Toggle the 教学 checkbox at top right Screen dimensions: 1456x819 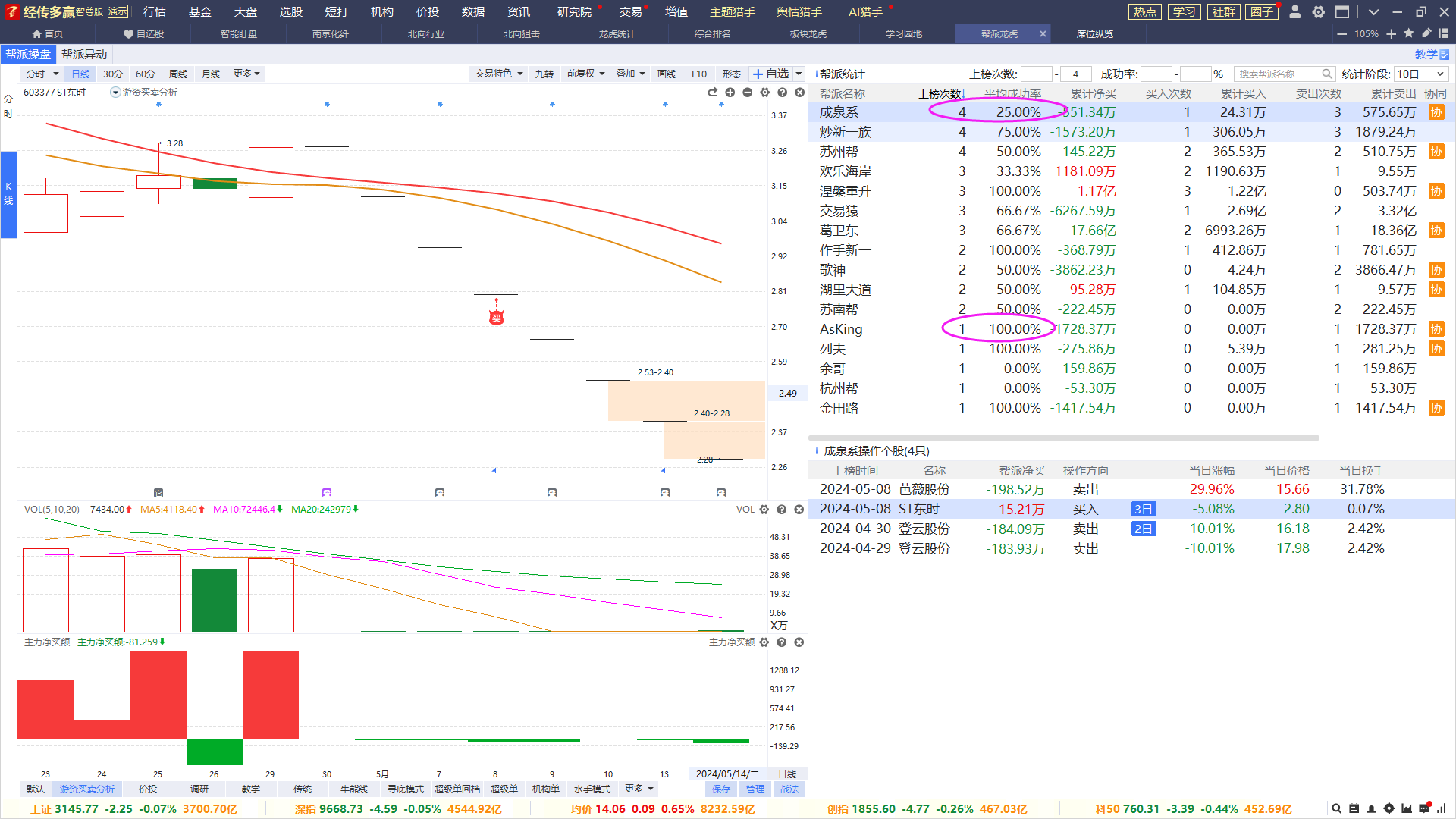(x=1444, y=54)
